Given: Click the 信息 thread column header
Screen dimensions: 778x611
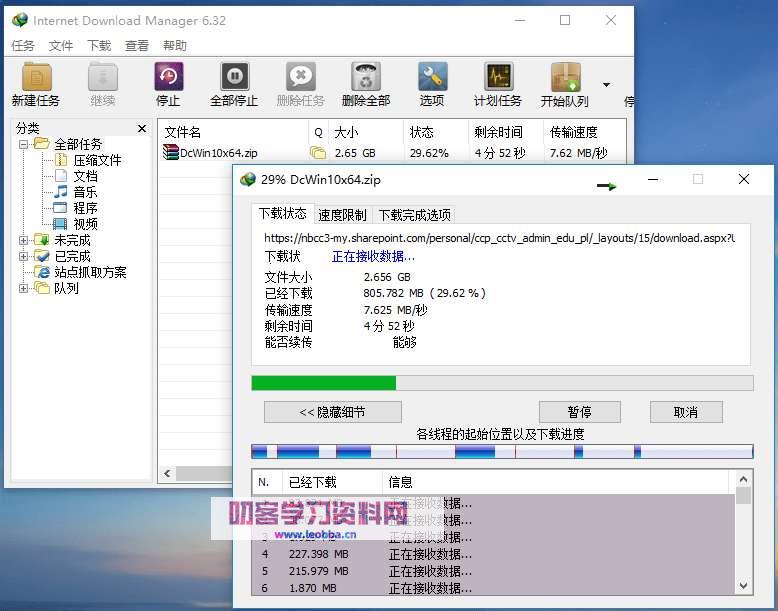Looking at the screenshot, I should point(556,482).
